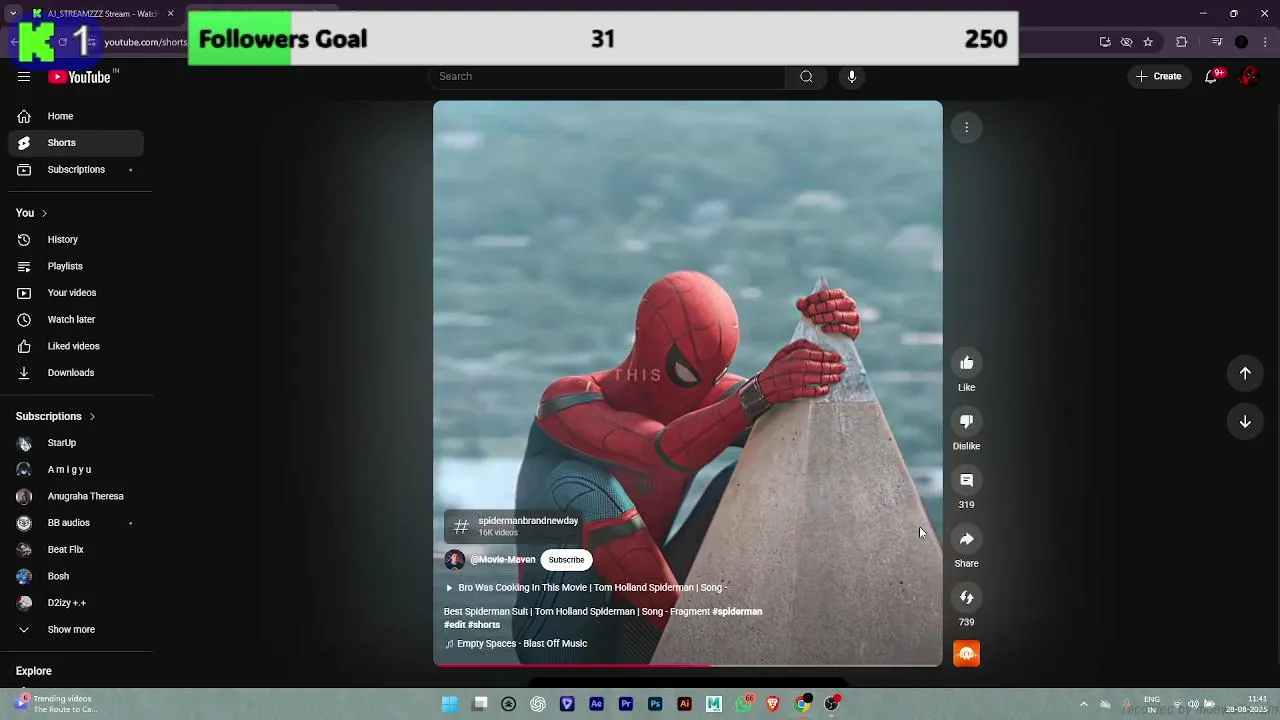This screenshot has height=720, width=1280.
Task: Expand the Subscriptions section heading chevron
Action: (92, 417)
